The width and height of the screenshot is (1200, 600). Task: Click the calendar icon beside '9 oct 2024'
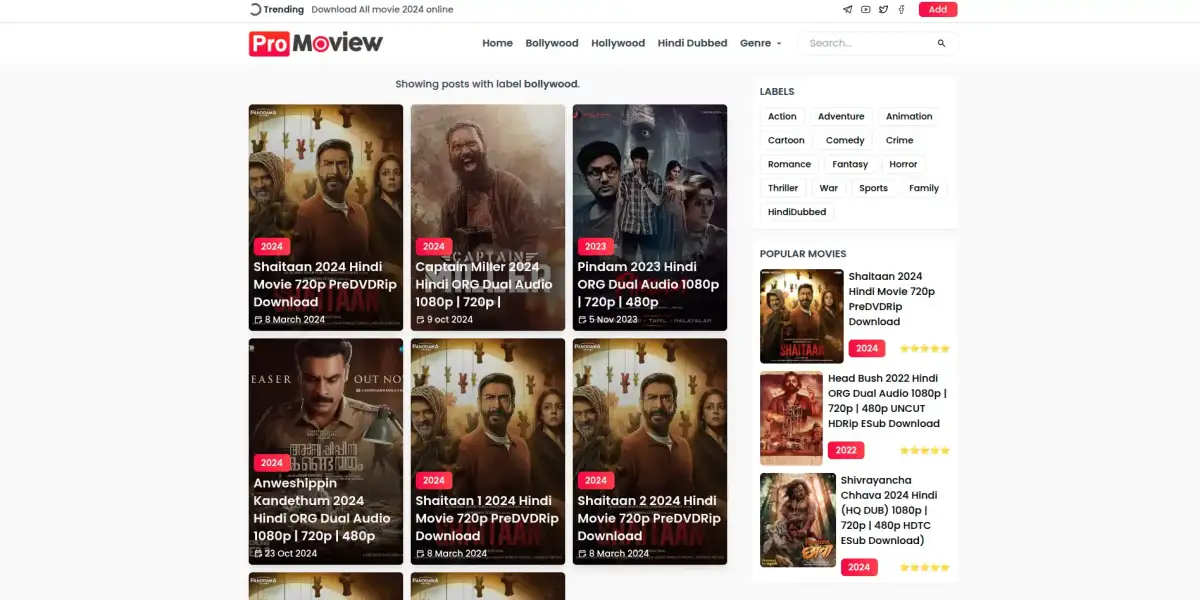[x=420, y=320]
